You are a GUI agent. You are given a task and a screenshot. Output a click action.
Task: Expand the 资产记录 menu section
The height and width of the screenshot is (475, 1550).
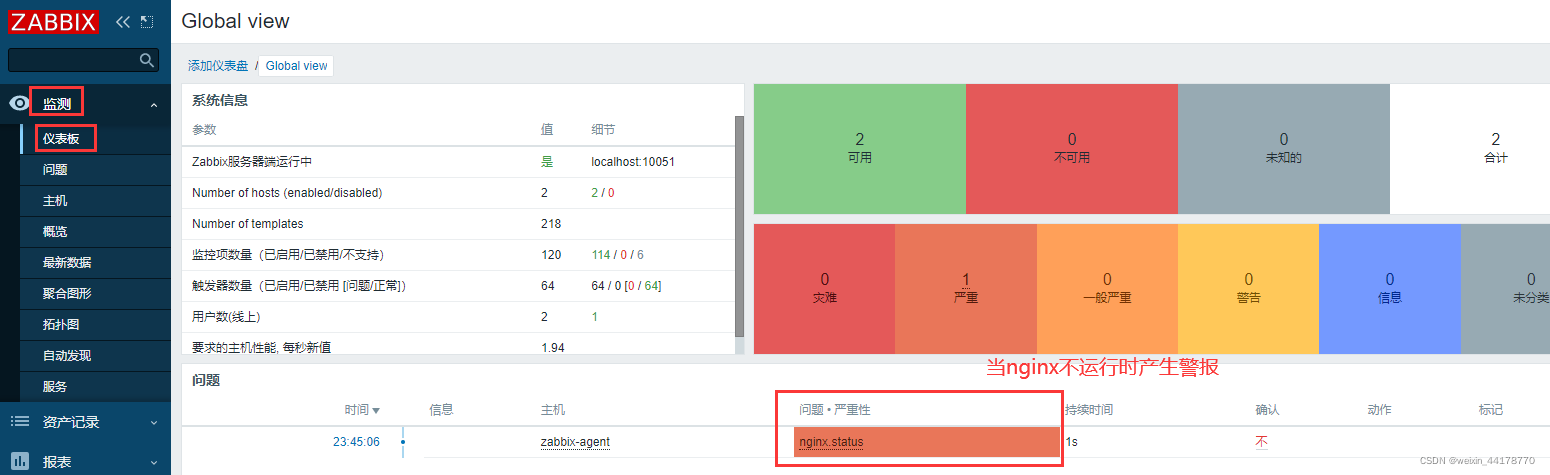(x=153, y=423)
